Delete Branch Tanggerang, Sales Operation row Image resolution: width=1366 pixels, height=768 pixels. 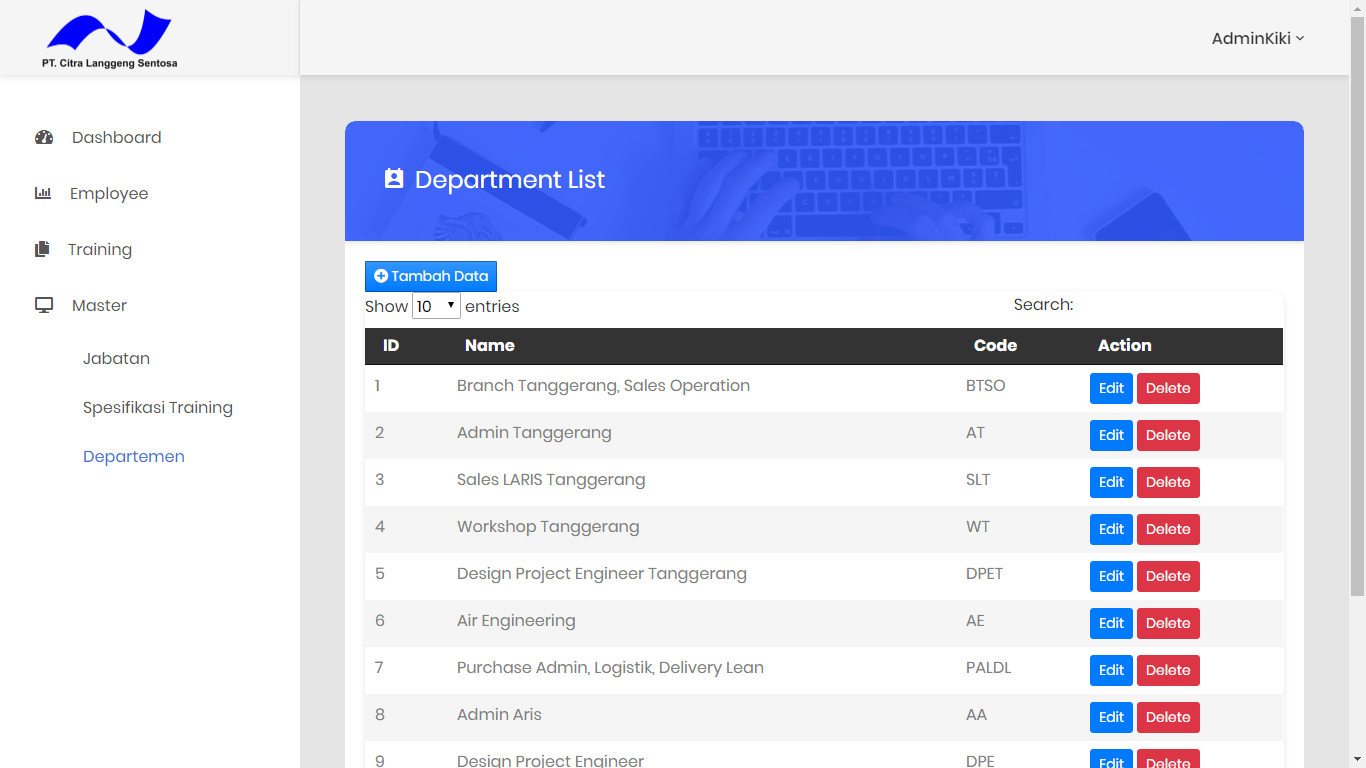point(1168,389)
